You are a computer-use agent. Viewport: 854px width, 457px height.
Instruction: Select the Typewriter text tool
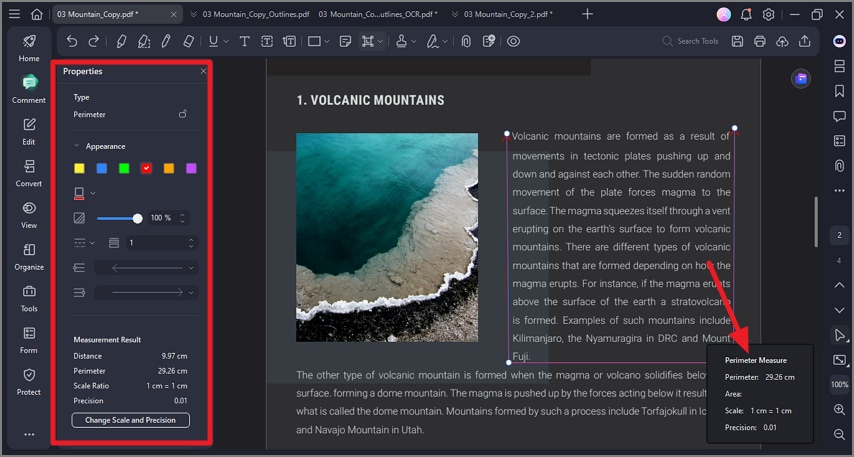(x=245, y=41)
